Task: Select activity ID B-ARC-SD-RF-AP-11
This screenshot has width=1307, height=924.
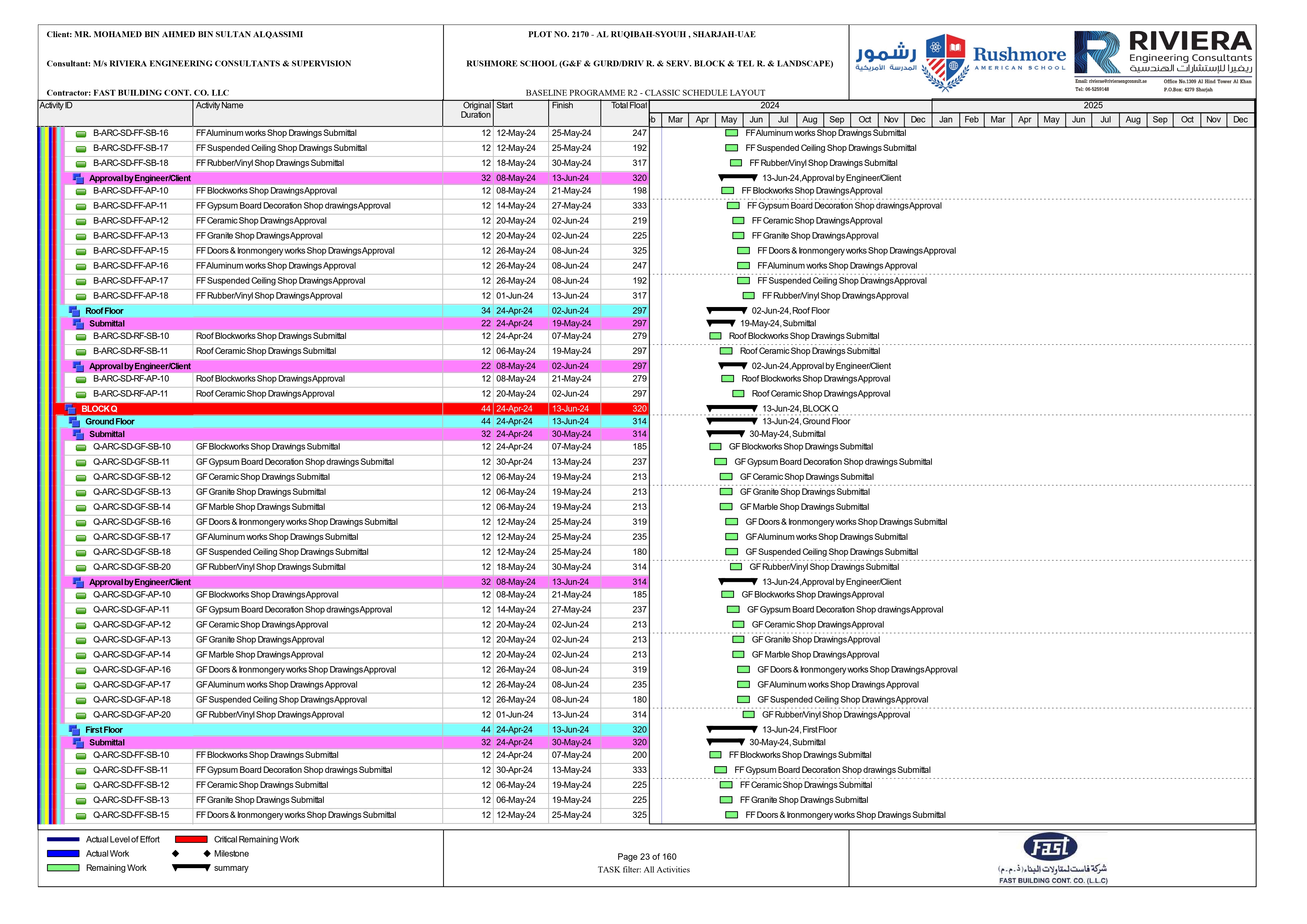Action: pos(131,394)
